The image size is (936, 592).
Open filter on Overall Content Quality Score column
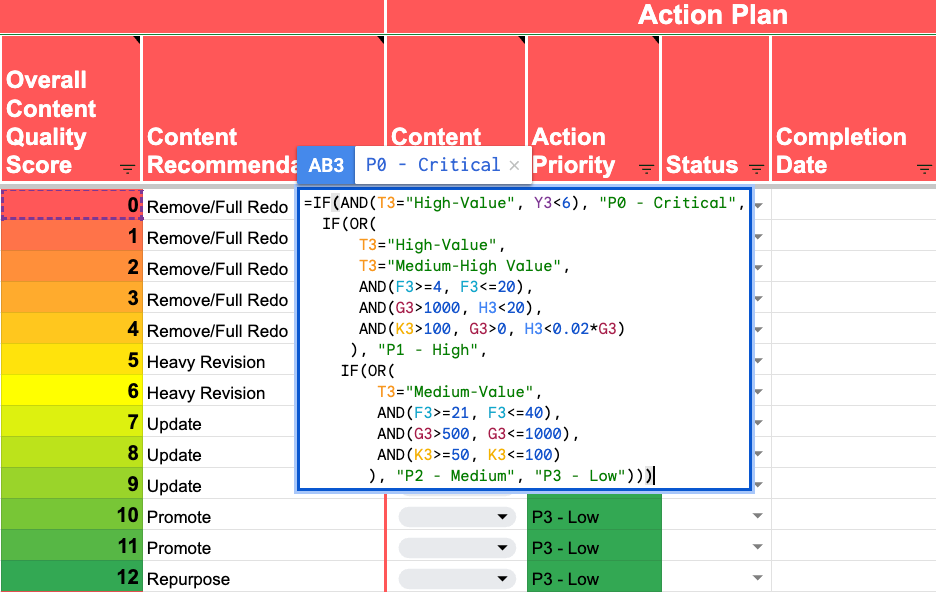[127, 169]
